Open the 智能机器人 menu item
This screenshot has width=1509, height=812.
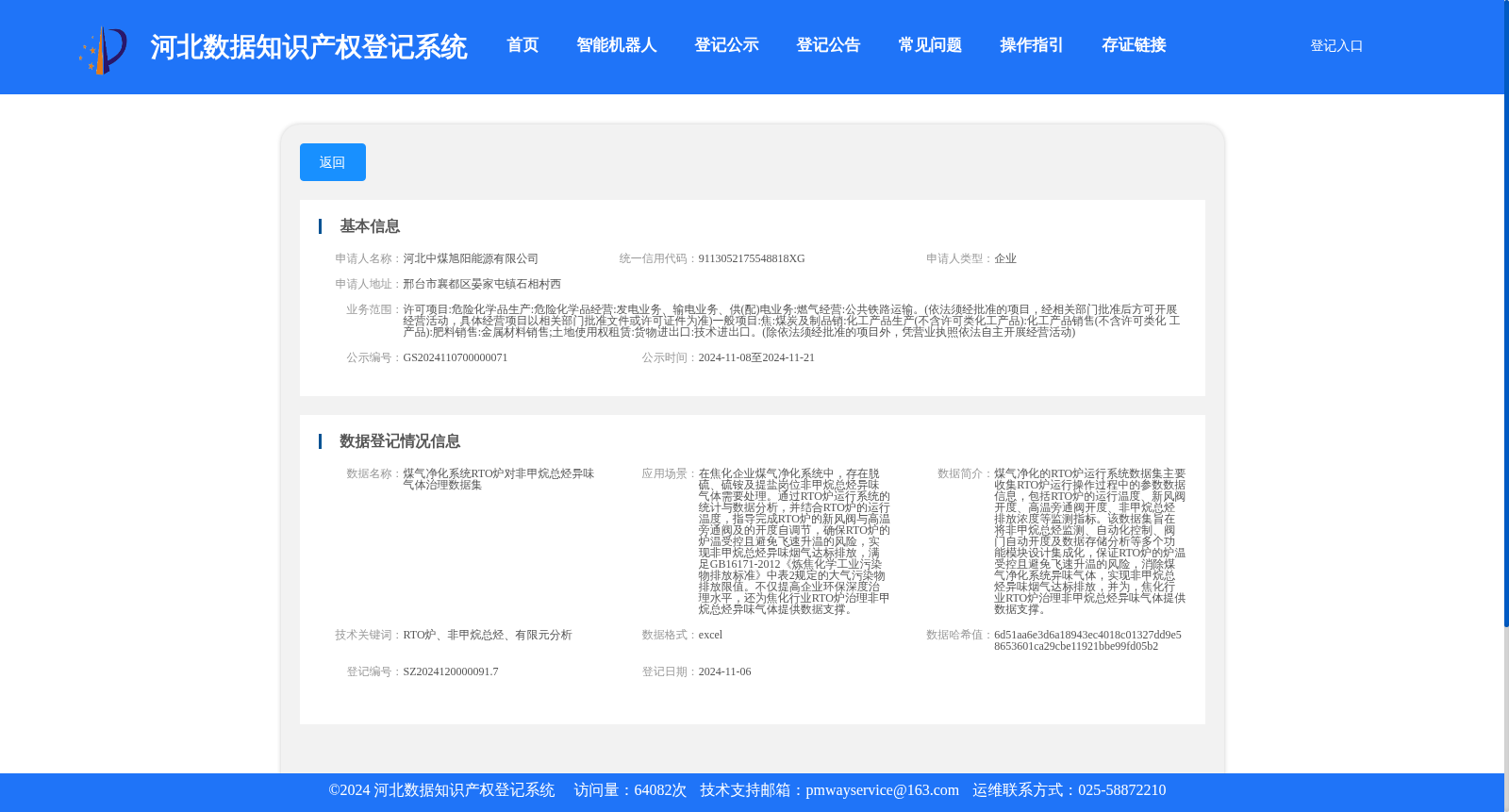pos(616,45)
